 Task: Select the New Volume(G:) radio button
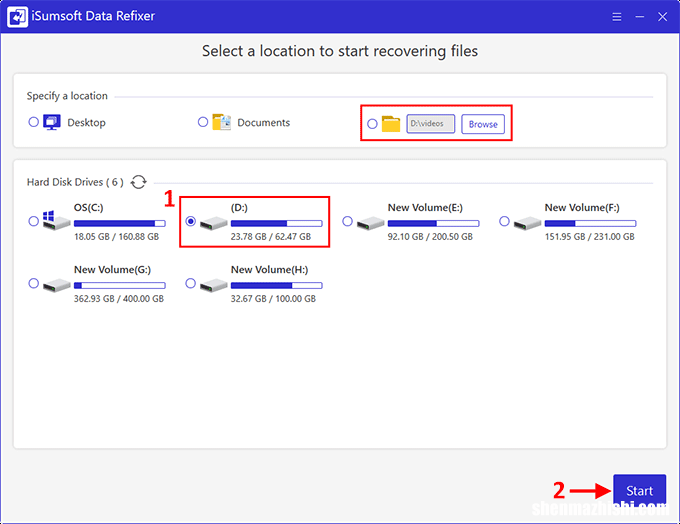[33, 283]
